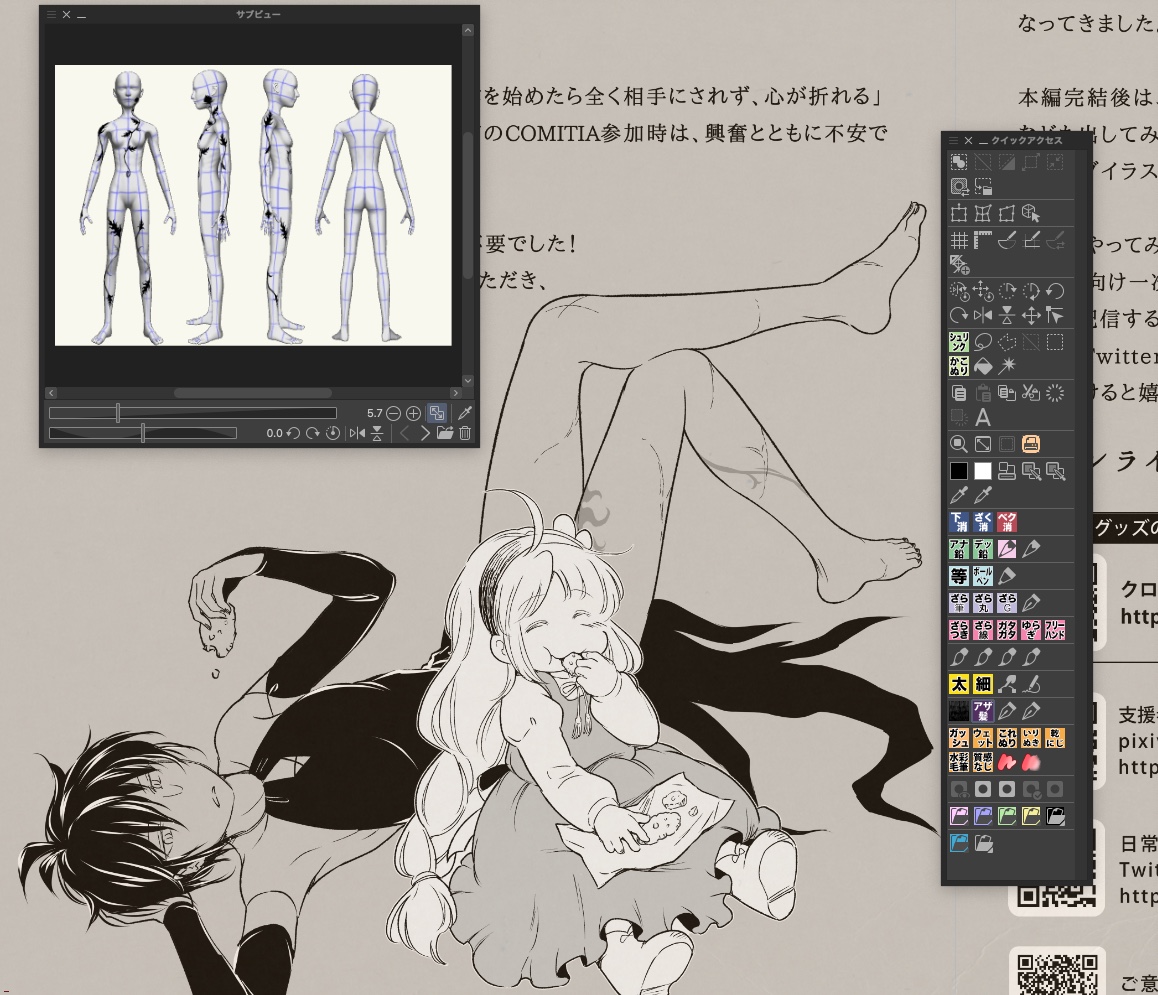Click the blue folder icon
This screenshot has height=995, width=1158.
(x=959, y=843)
